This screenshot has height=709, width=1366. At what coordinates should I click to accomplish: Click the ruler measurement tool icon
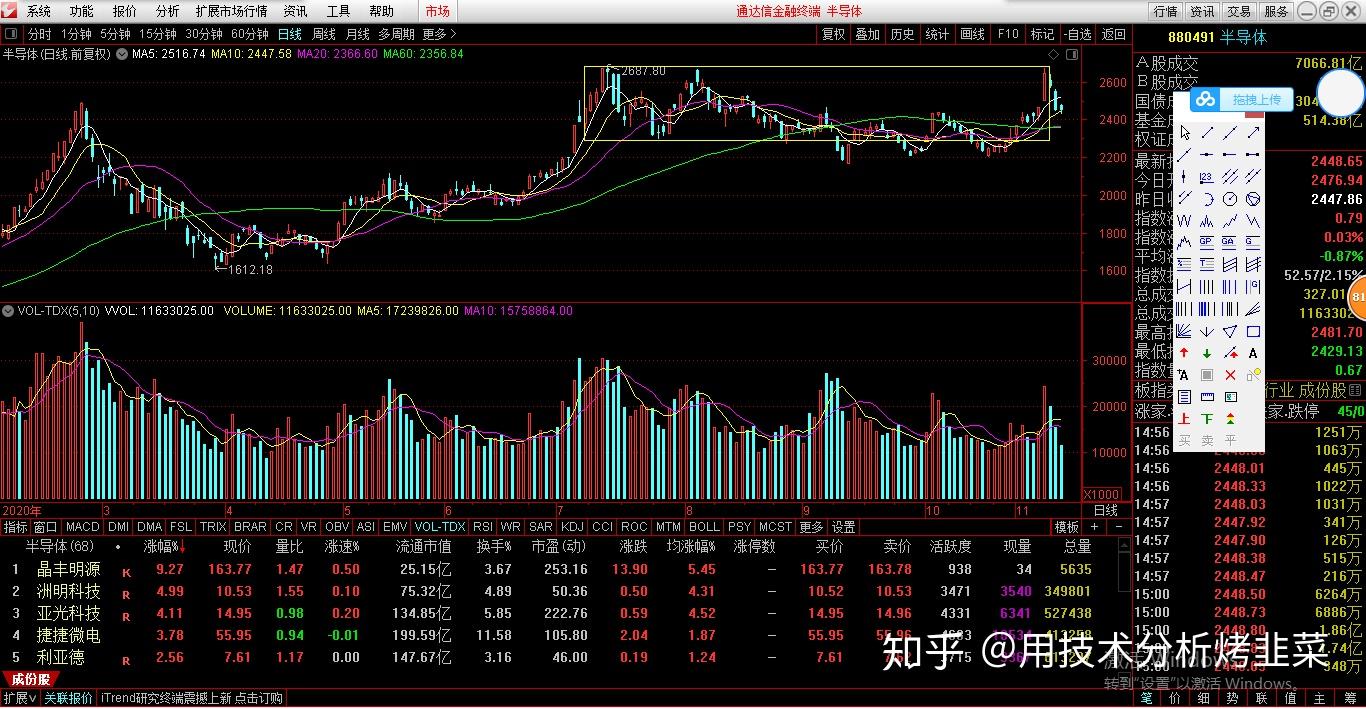[x=1207, y=397]
